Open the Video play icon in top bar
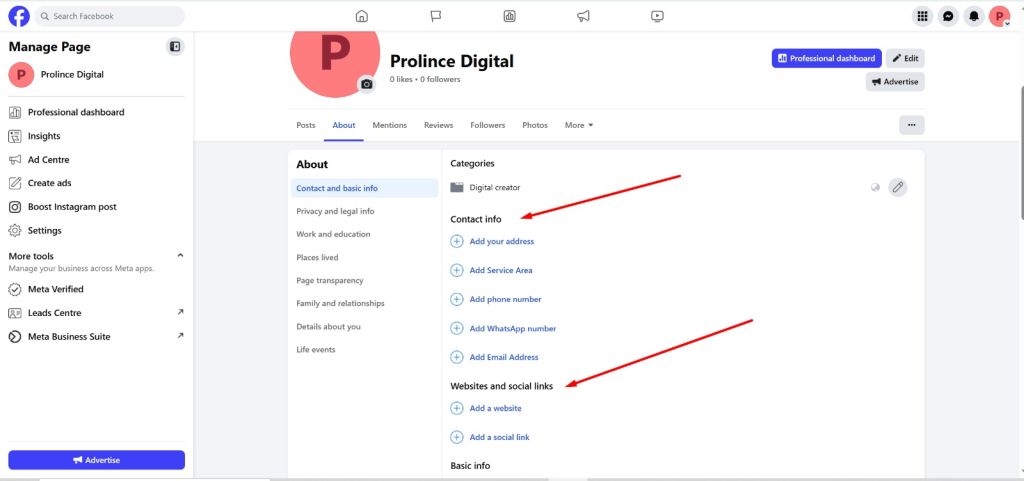 click(x=658, y=16)
